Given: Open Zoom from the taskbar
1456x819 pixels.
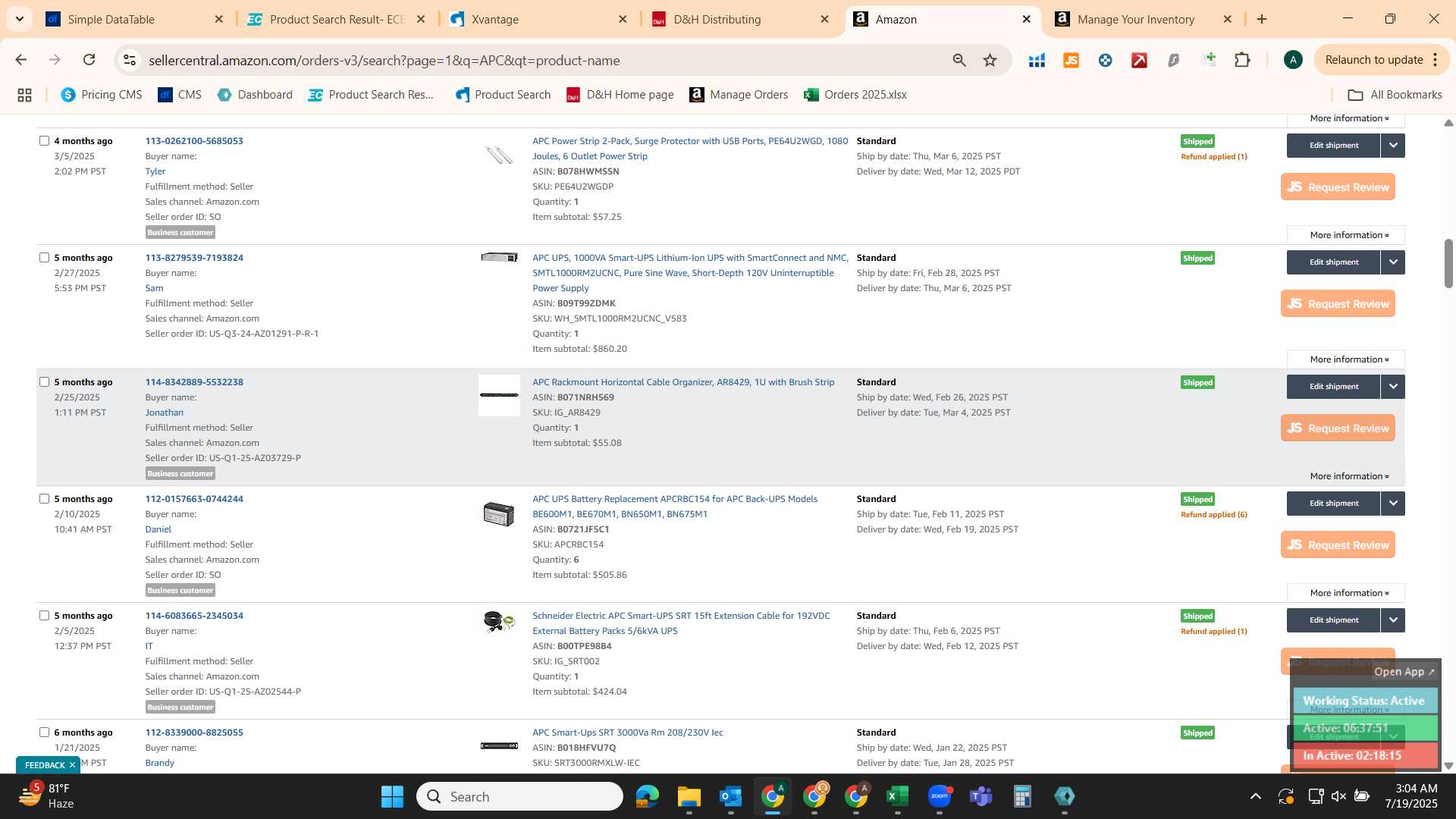Looking at the screenshot, I should [939, 796].
